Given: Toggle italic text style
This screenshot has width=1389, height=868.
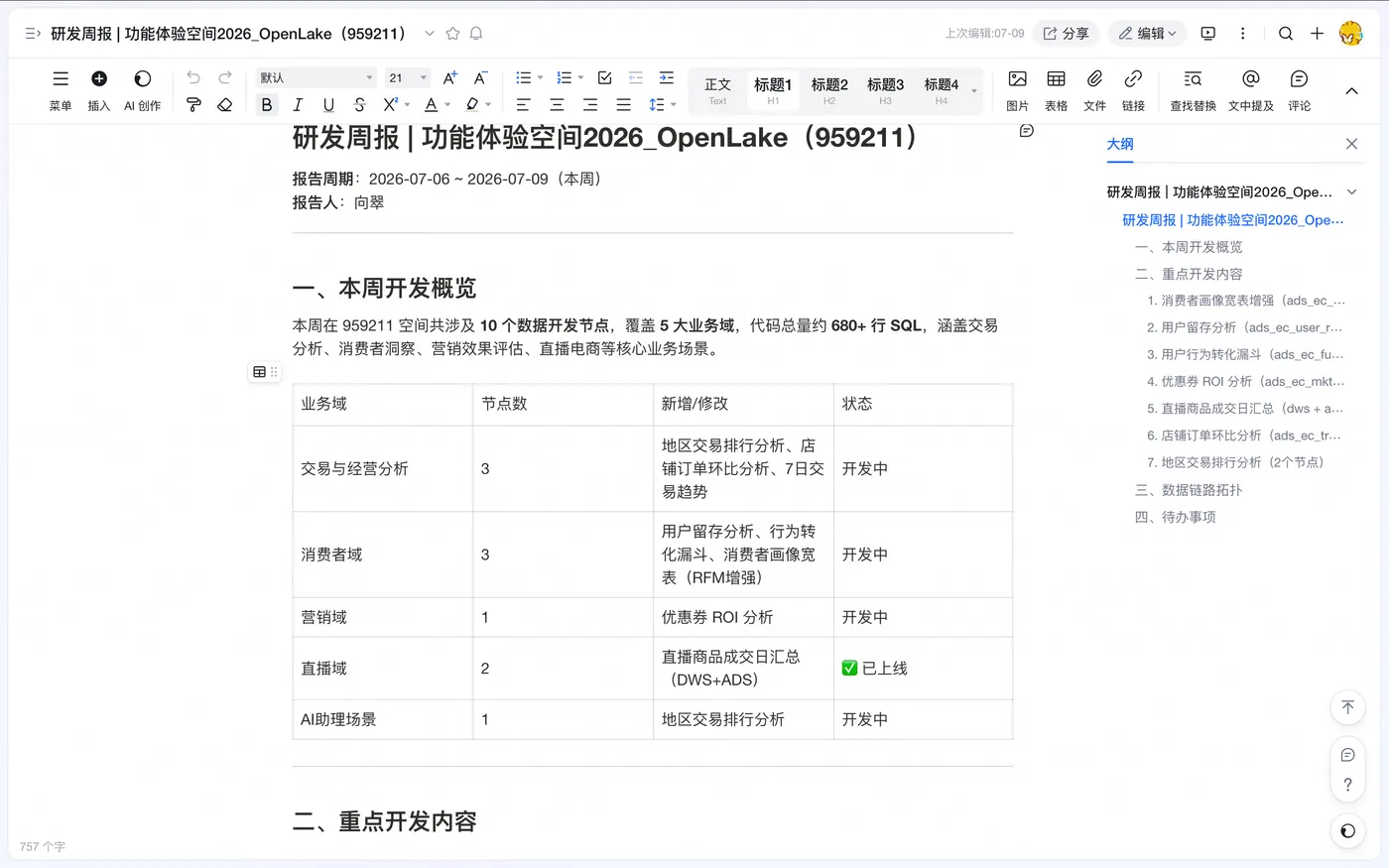Looking at the screenshot, I should click(298, 104).
